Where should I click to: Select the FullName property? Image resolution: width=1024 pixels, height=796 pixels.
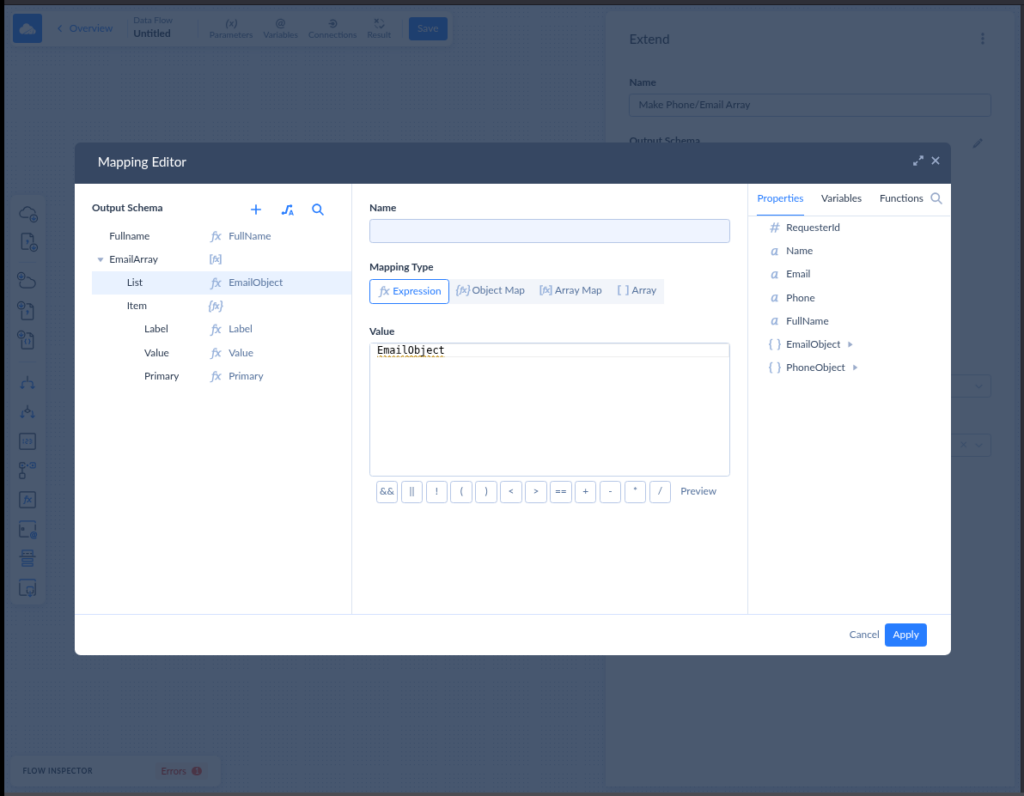[807, 321]
